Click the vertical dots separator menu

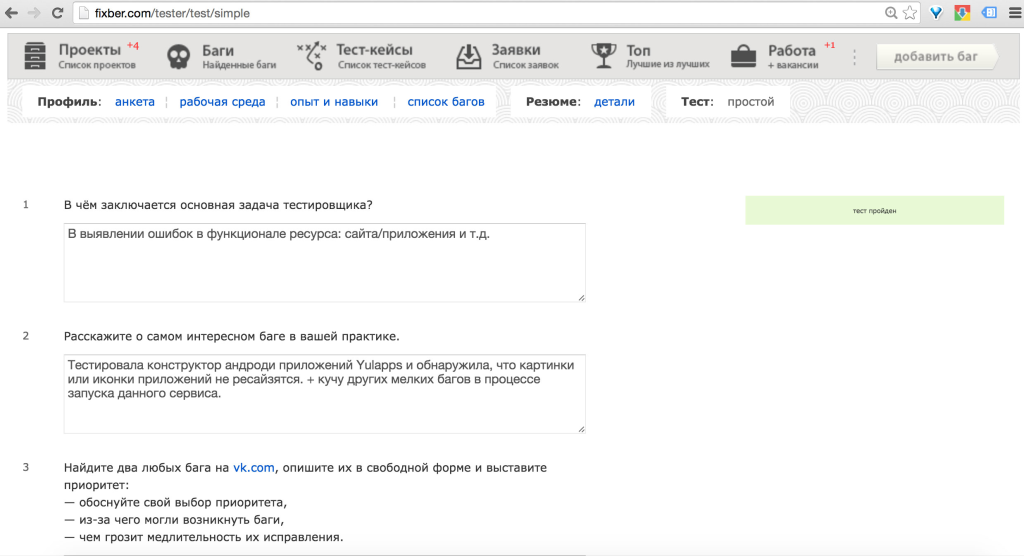(x=854, y=57)
